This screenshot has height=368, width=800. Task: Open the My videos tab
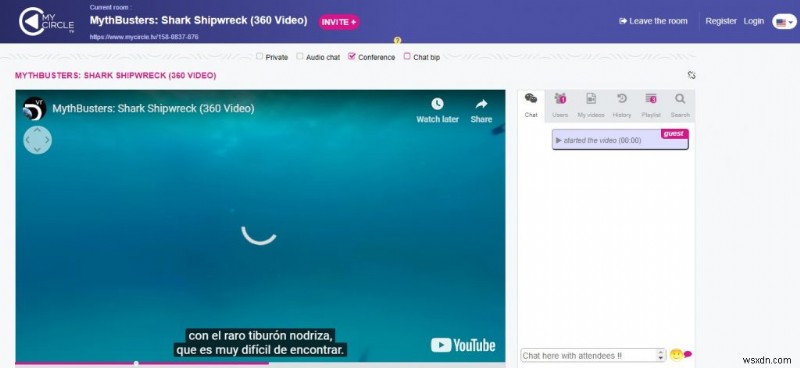point(591,105)
